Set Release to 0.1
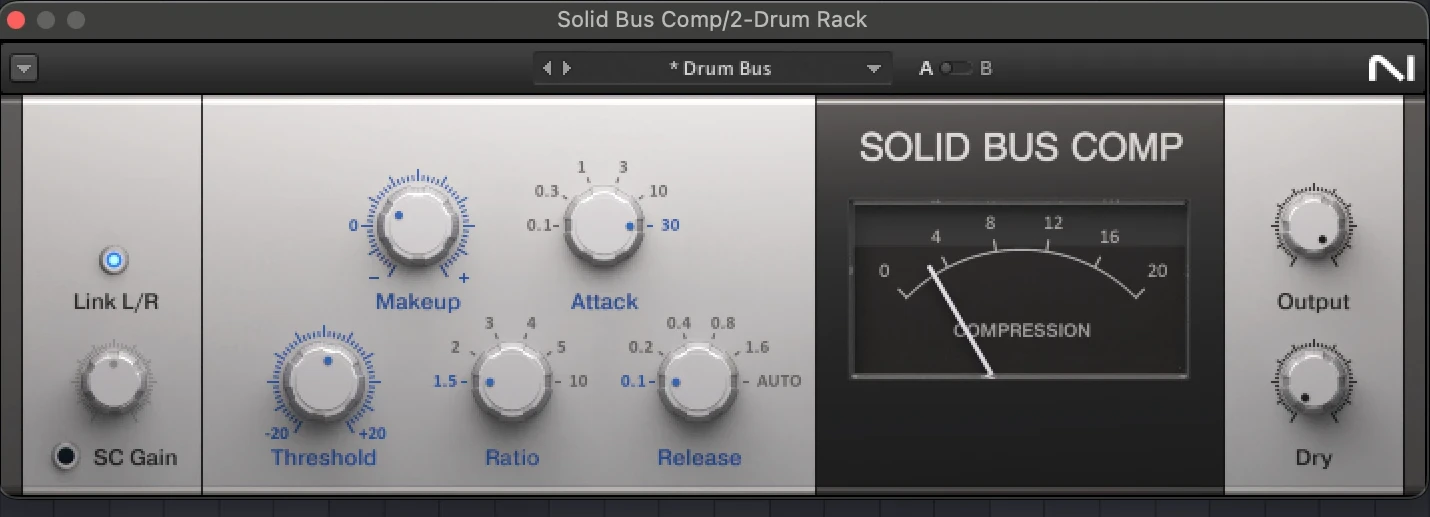The image size is (1430, 517). tap(633, 381)
